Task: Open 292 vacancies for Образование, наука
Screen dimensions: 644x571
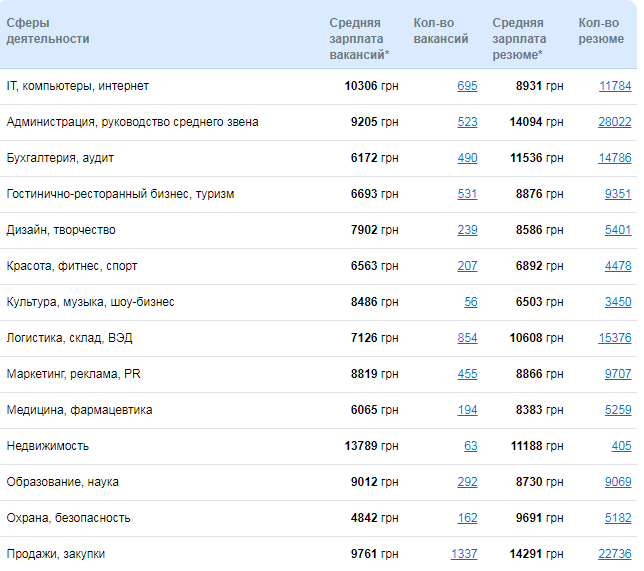Action: pyautogui.click(x=467, y=482)
